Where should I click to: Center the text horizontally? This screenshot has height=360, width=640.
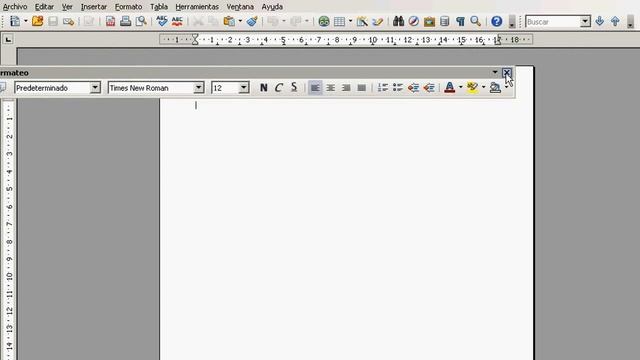tap(331, 88)
